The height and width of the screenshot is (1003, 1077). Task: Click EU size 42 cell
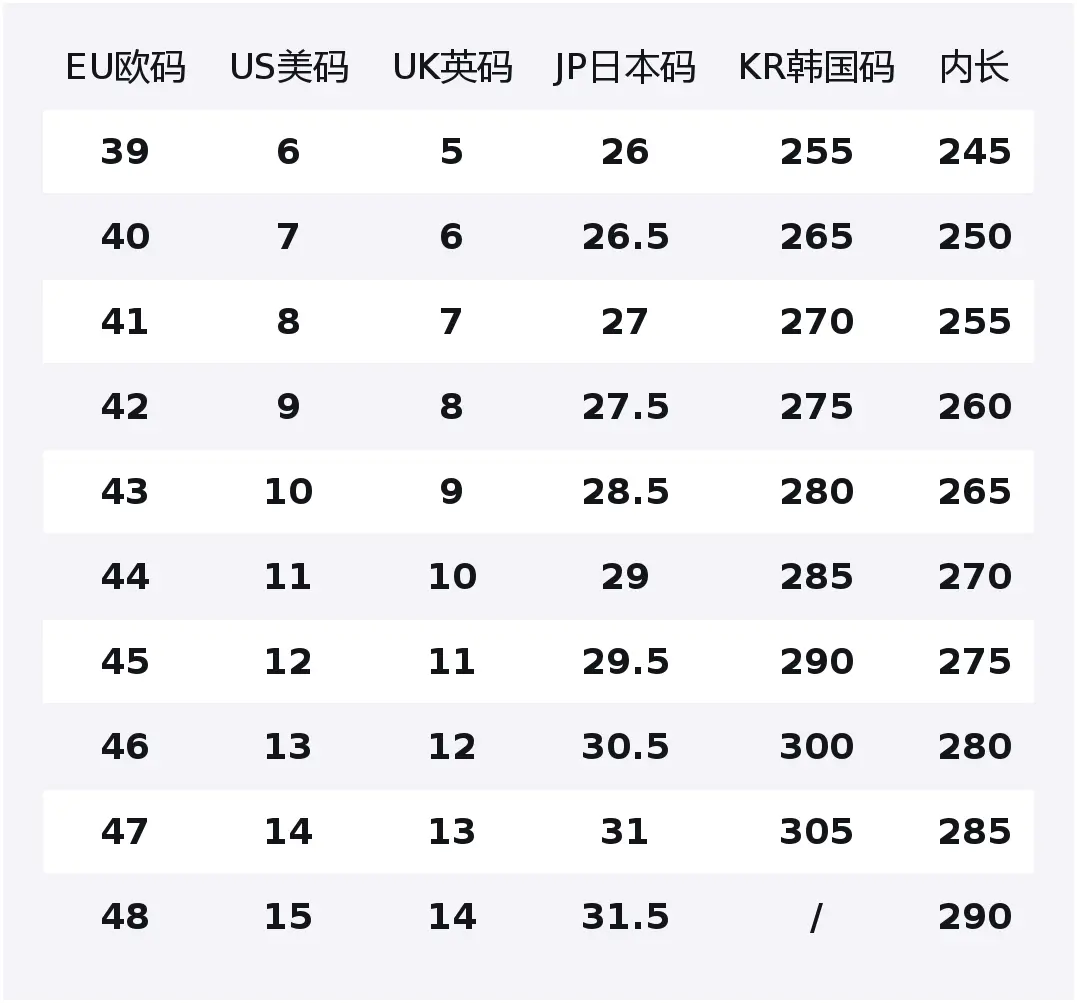pos(125,407)
